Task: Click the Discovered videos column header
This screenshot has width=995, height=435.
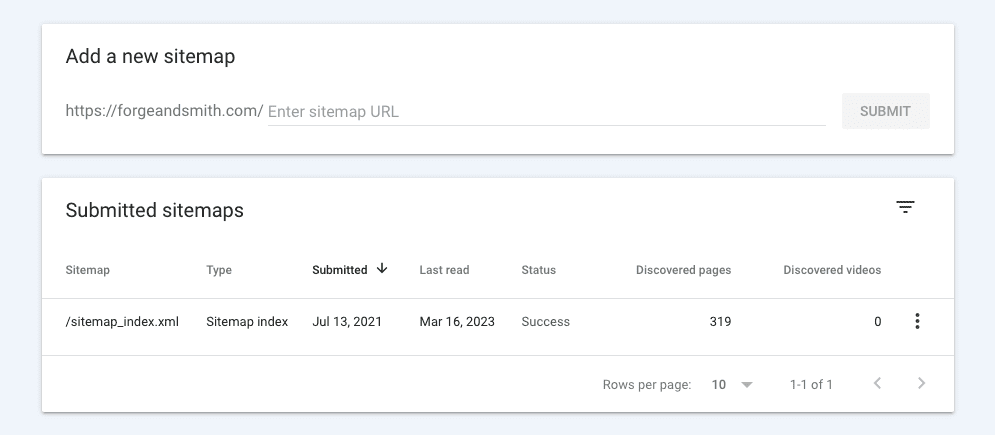Action: [x=832, y=270]
